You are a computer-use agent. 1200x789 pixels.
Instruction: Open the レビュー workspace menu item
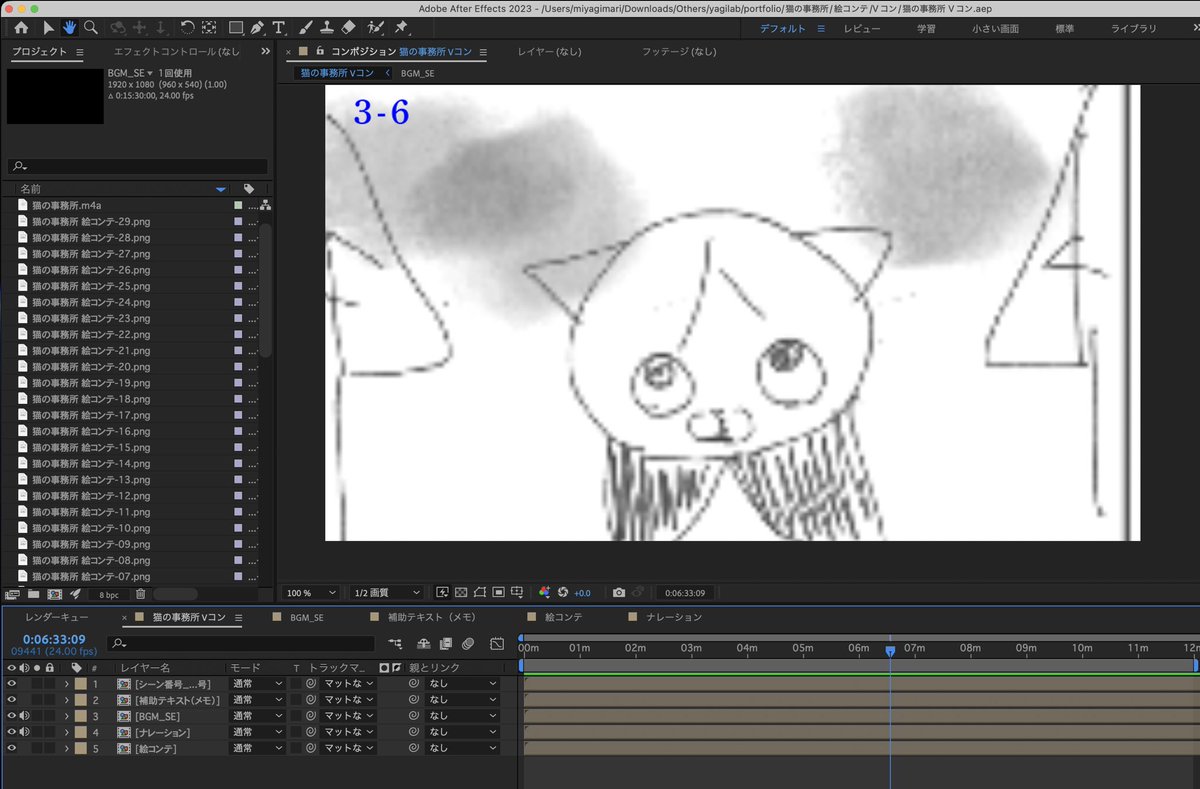tap(861, 28)
